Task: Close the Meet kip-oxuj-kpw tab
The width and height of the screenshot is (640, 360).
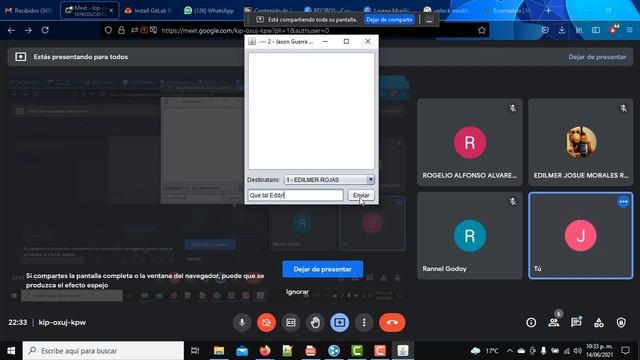Action: point(111,10)
